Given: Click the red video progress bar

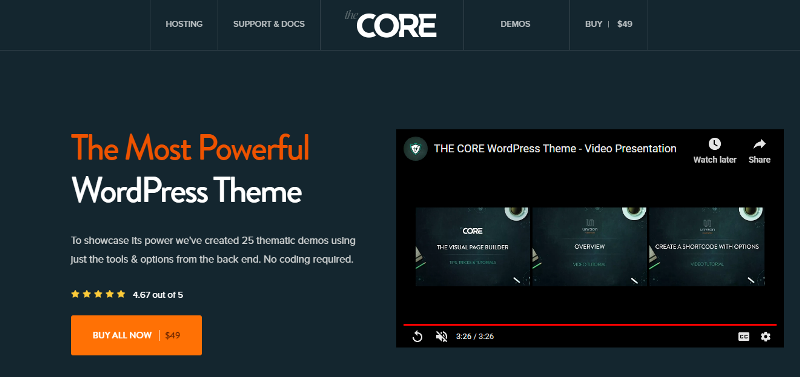Looking at the screenshot, I should (590, 324).
